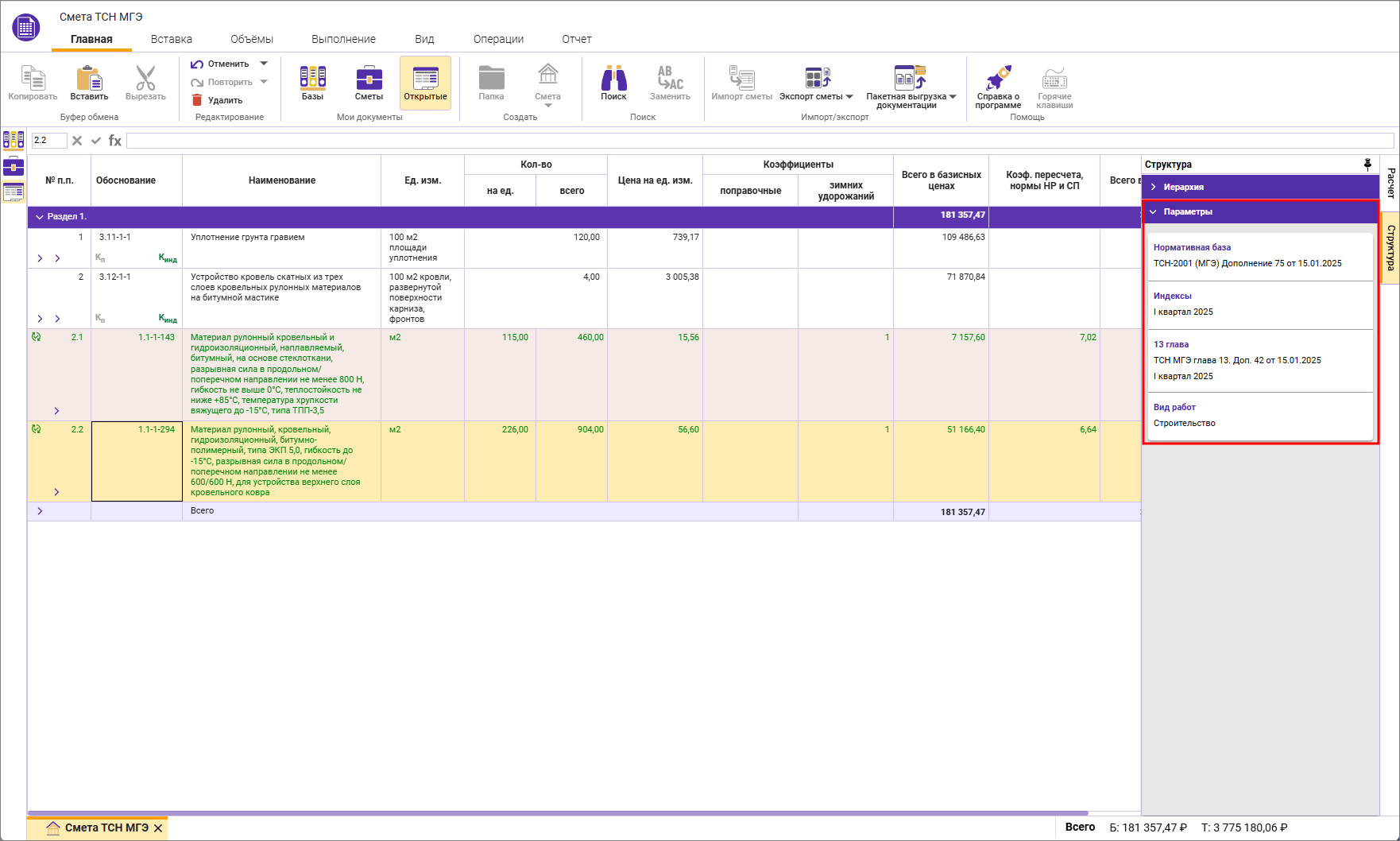1400x841 pixels.
Task: Switch to the Вставка ribbon tab
Action: click(x=172, y=39)
